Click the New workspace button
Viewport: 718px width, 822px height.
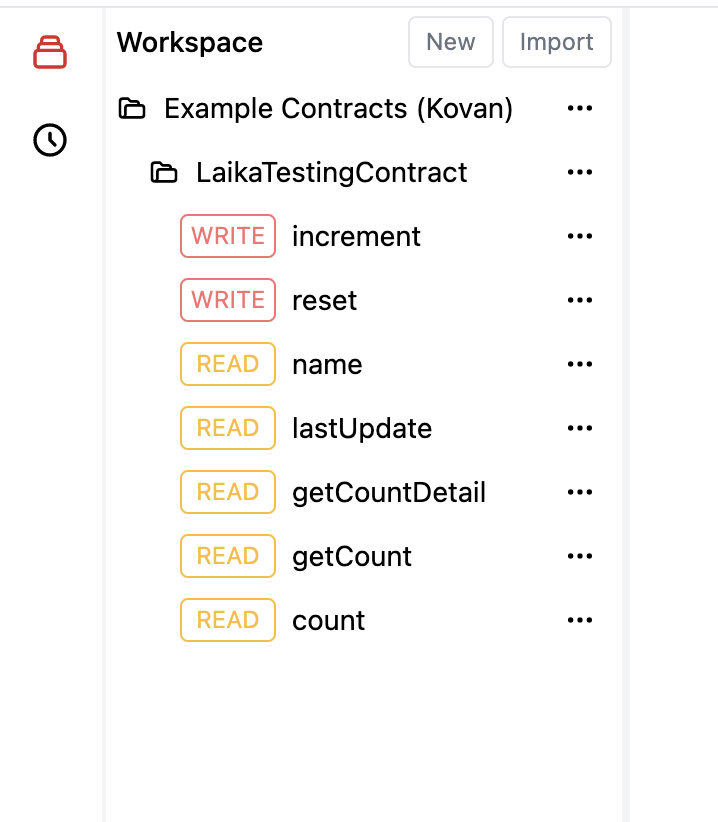pyautogui.click(x=450, y=42)
